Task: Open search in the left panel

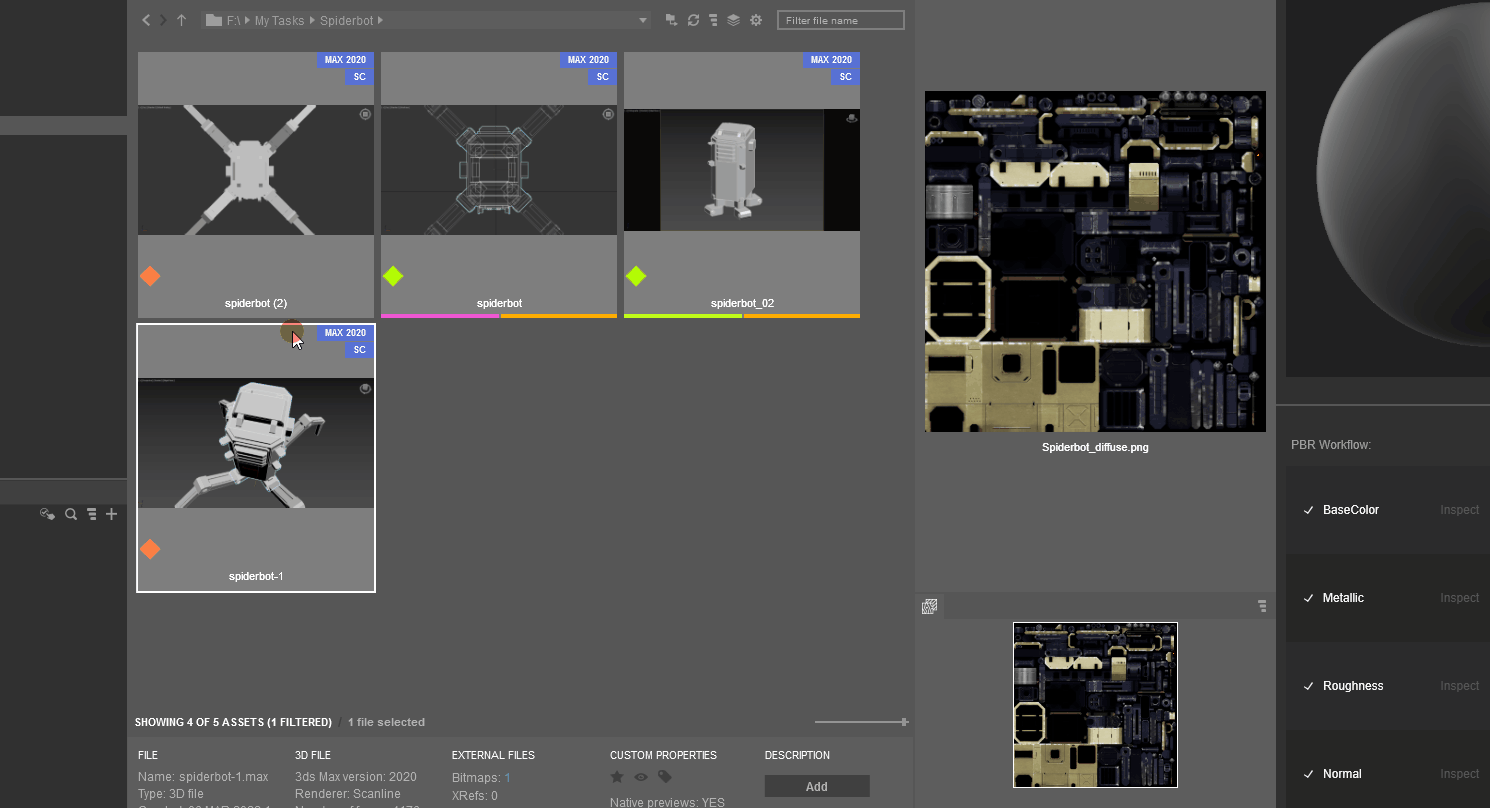Action: [71, 514]
